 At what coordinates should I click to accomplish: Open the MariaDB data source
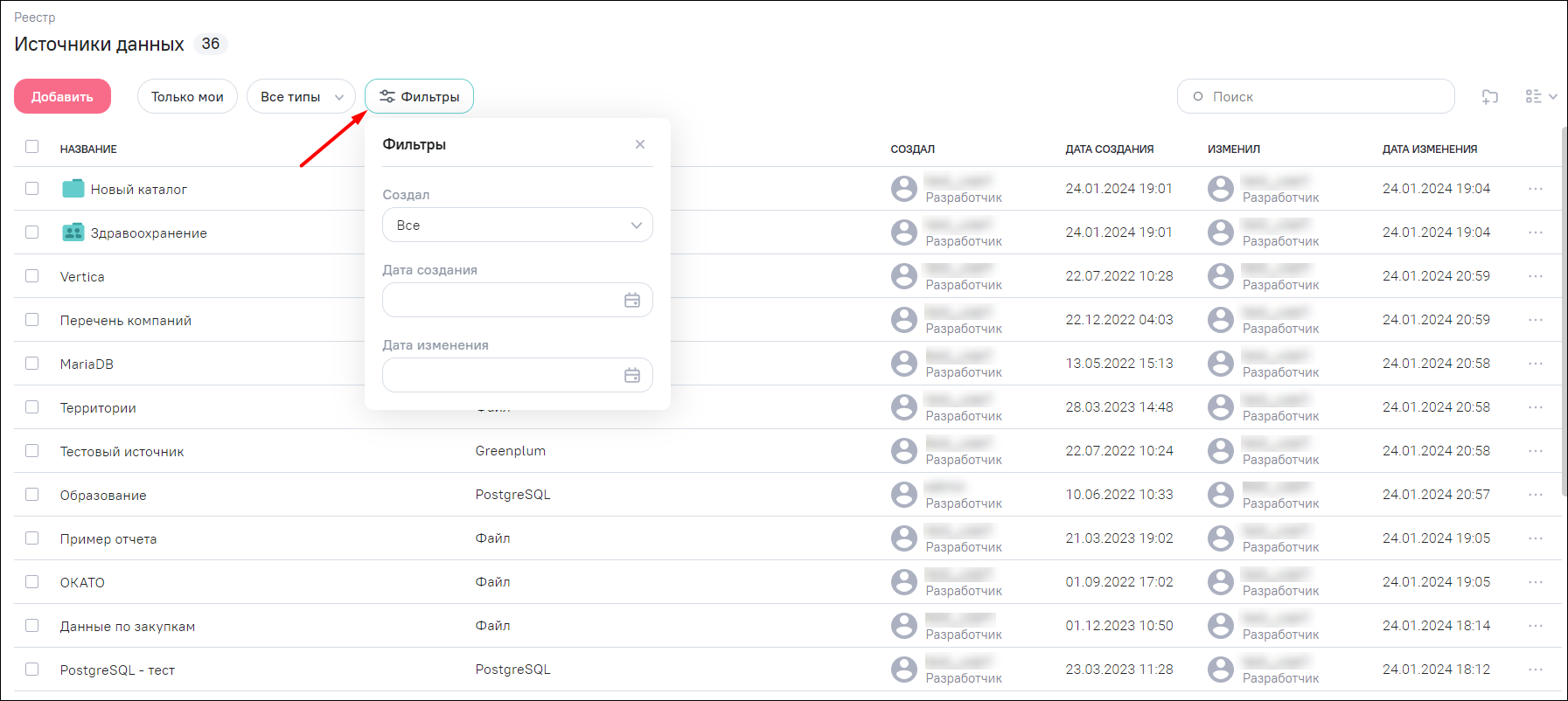pyautogui.click(x=87, y=364)
